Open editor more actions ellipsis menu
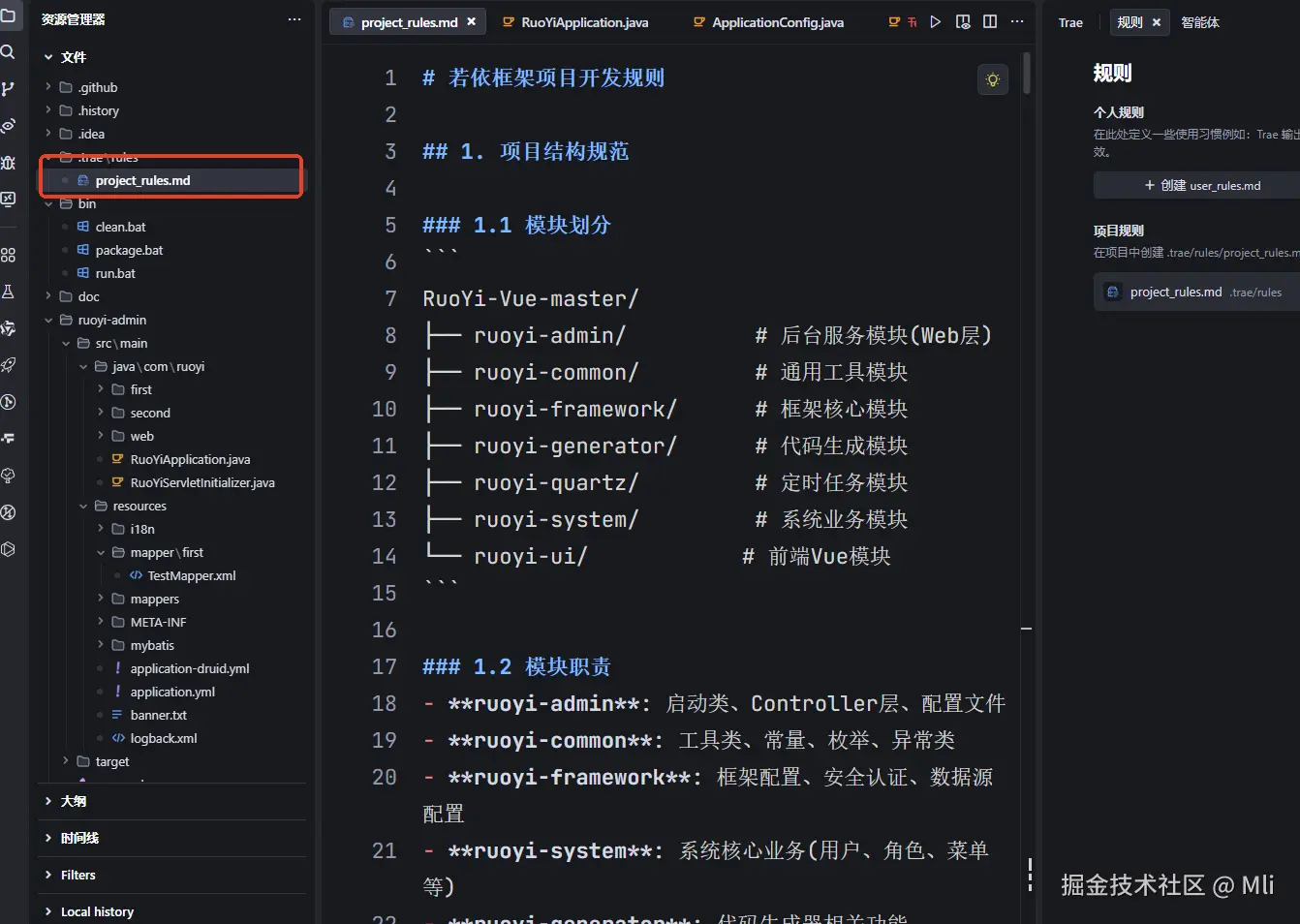This screenshot has height=924, width=1300. coord(1017,21)
